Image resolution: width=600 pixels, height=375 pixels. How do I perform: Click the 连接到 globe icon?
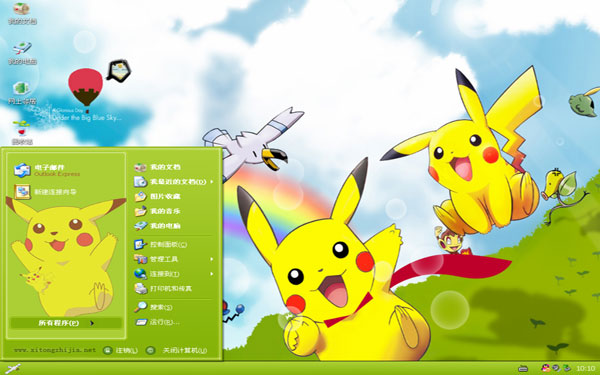140,274
